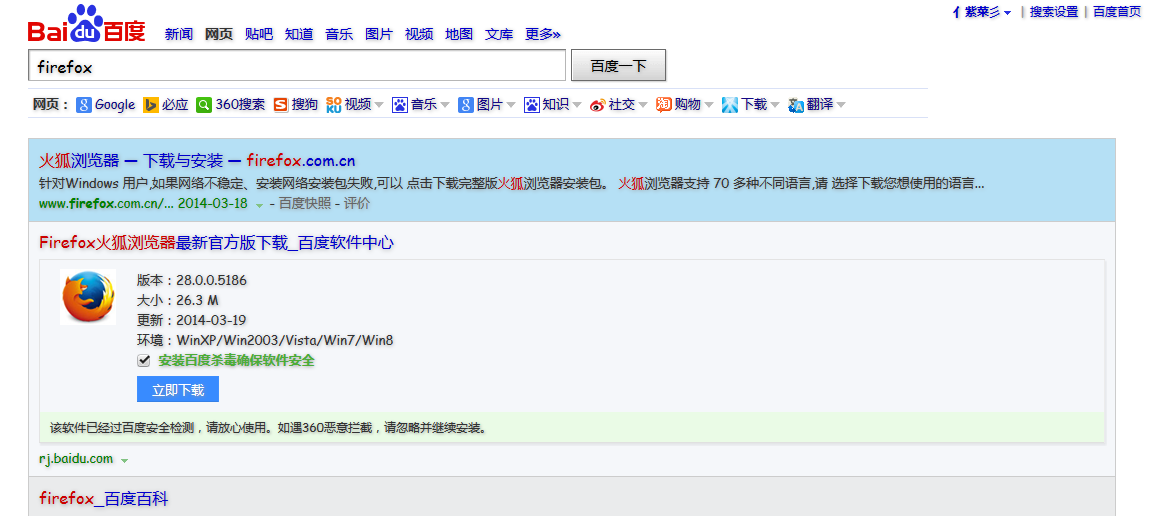Screen dimensions: 1149x516
Task: Switch to the 图片 top navigation tab
Action: click(x=379, y=34)
